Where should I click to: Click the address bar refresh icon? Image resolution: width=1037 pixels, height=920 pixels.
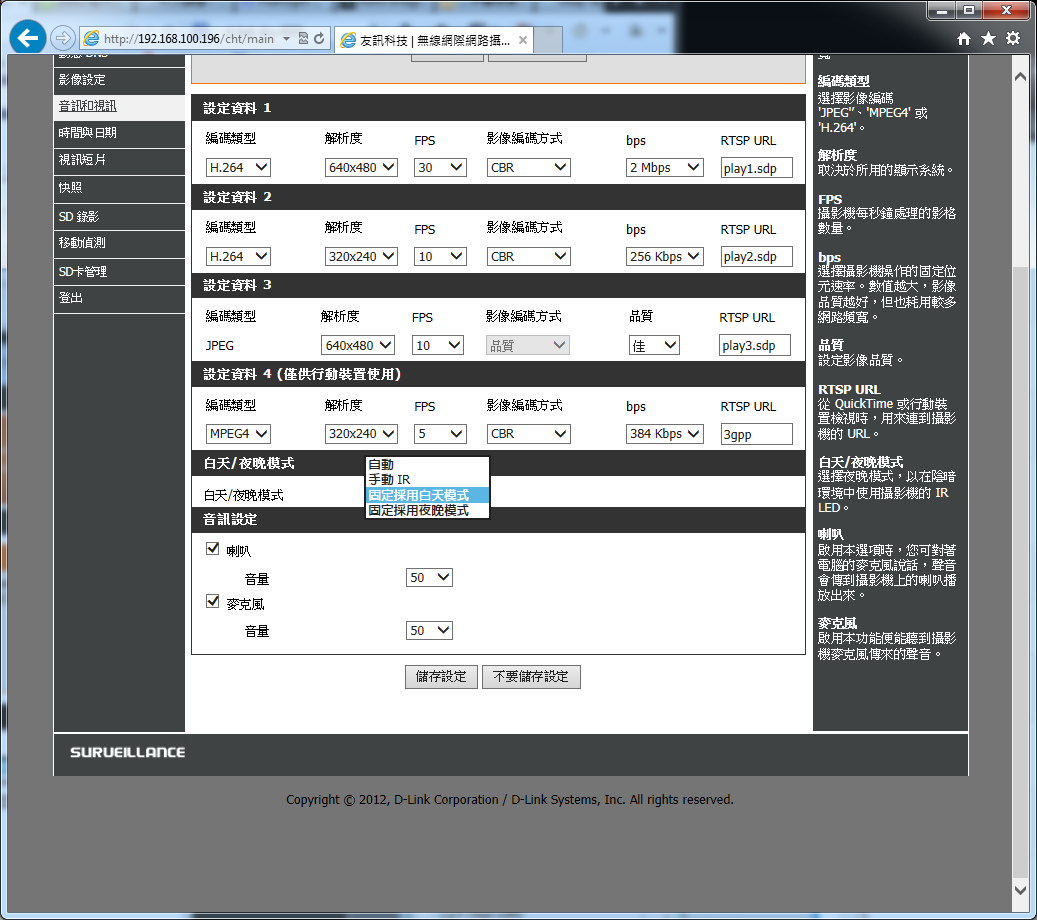[319, 39]
